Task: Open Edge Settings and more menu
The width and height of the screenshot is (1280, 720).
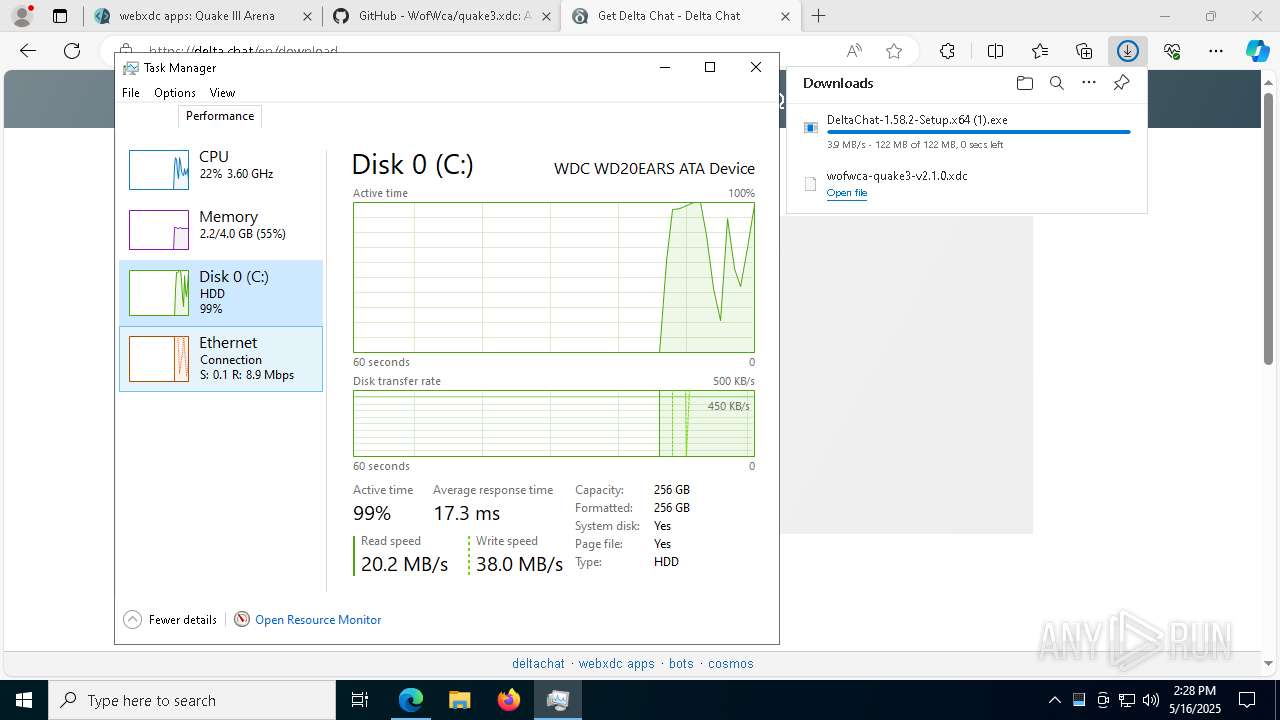Action: point(1216,51)
